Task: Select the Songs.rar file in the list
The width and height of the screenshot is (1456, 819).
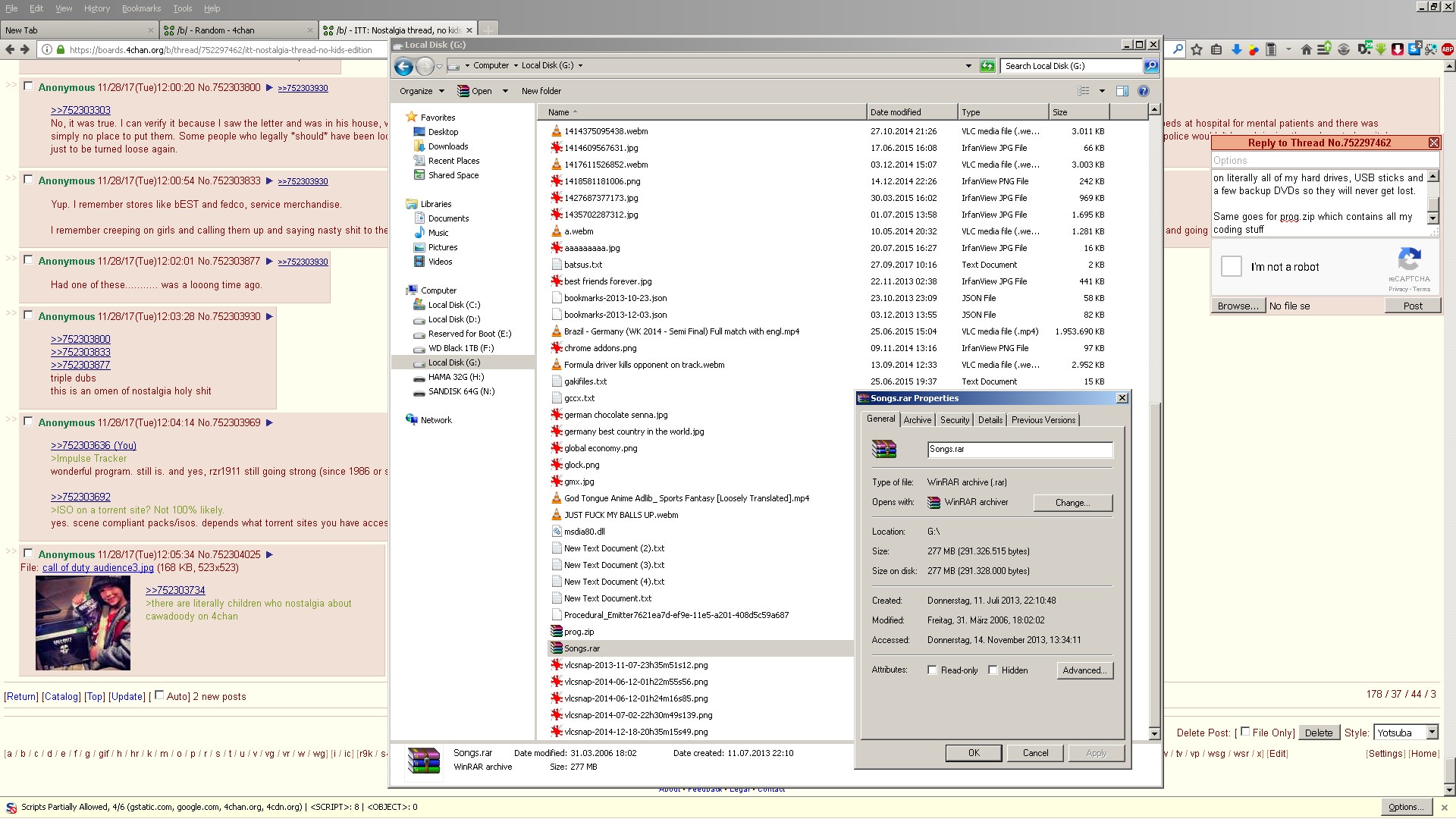Action: coord(582,648)
